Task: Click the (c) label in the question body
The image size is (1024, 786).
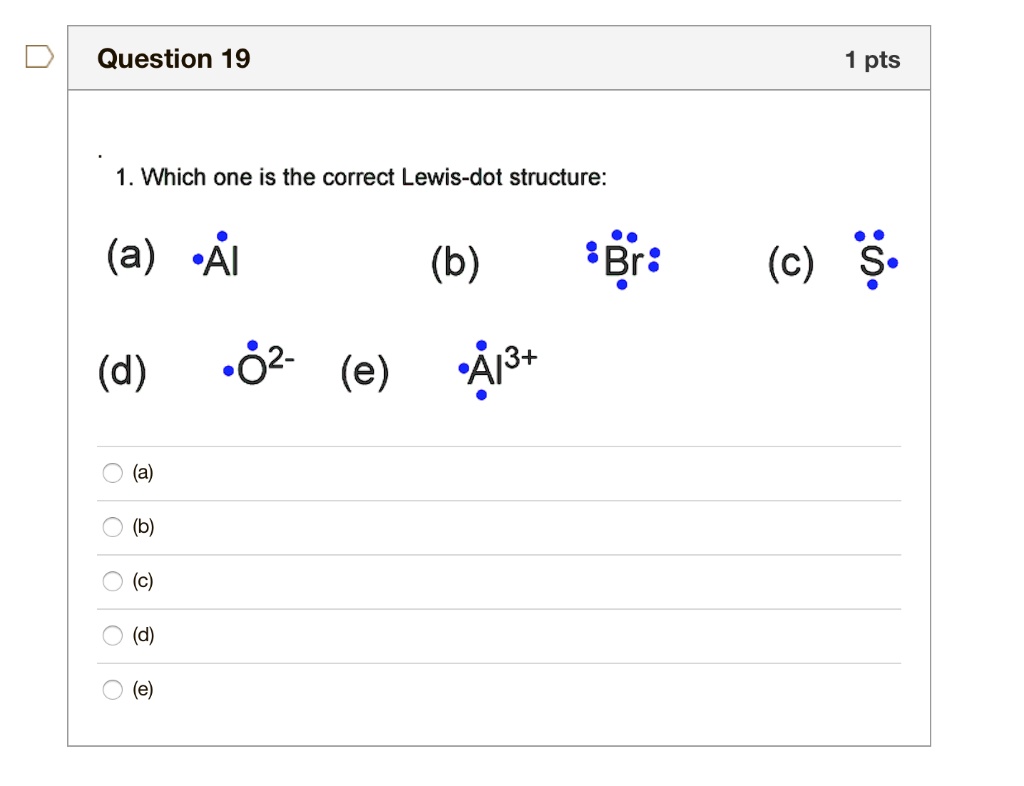Action: pyautogui.click(x=789, y=264)
